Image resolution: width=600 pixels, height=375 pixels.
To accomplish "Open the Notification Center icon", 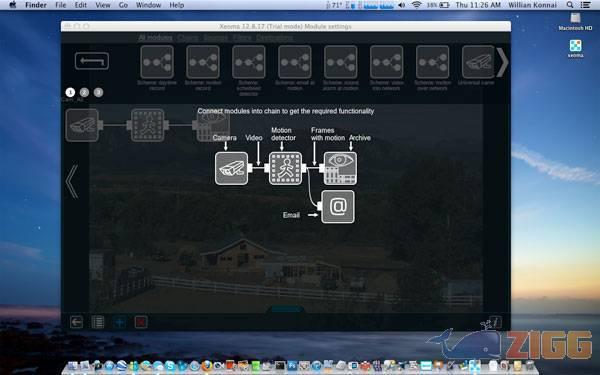I will pos(585,5).
